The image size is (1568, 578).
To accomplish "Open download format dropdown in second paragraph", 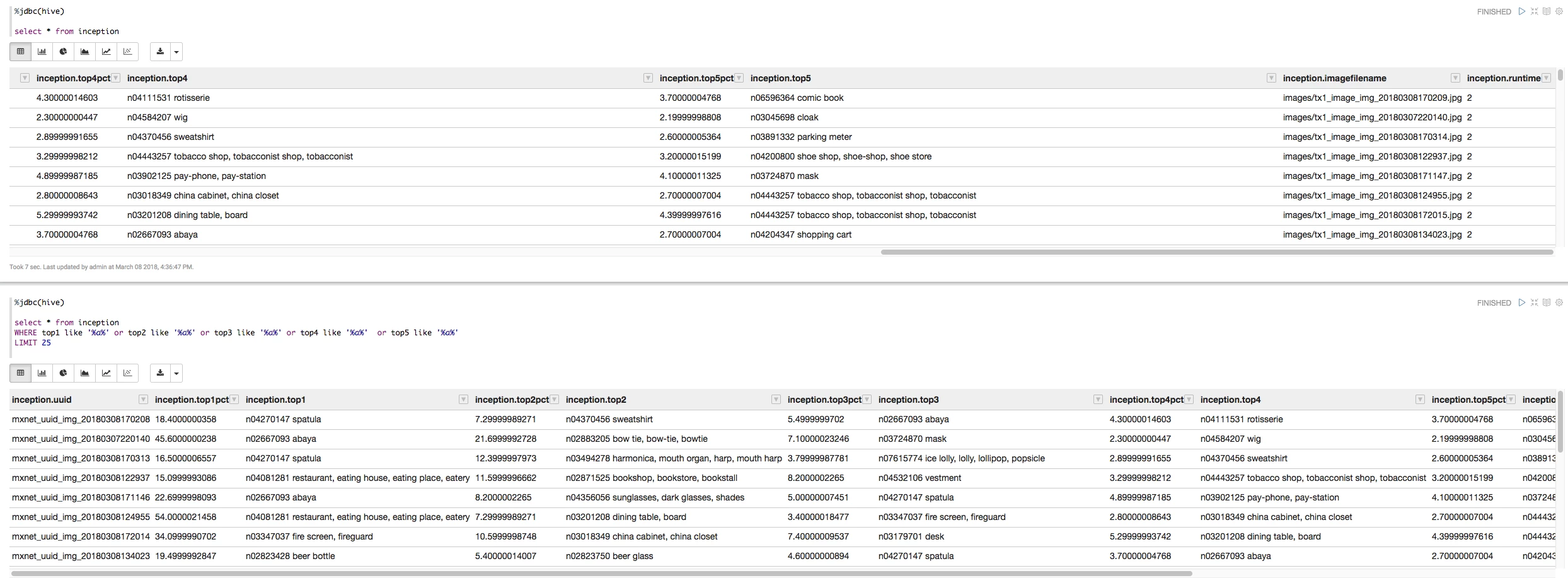I will pyautogui.click(x=176, y=374).
